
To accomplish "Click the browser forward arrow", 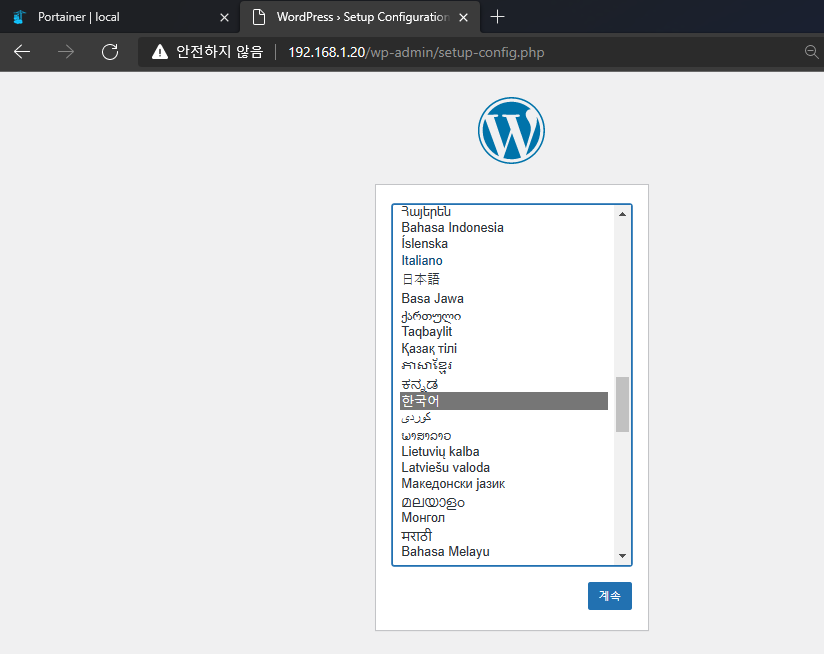I will [66, 52].
